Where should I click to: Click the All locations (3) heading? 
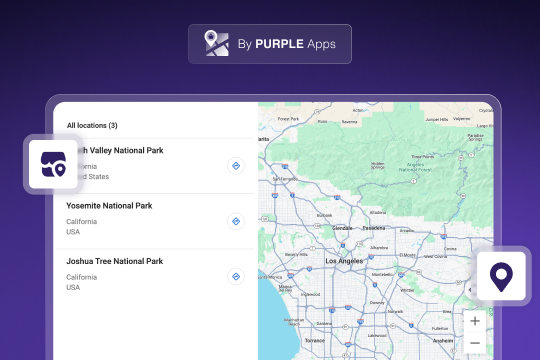click(x=92, y=125)
